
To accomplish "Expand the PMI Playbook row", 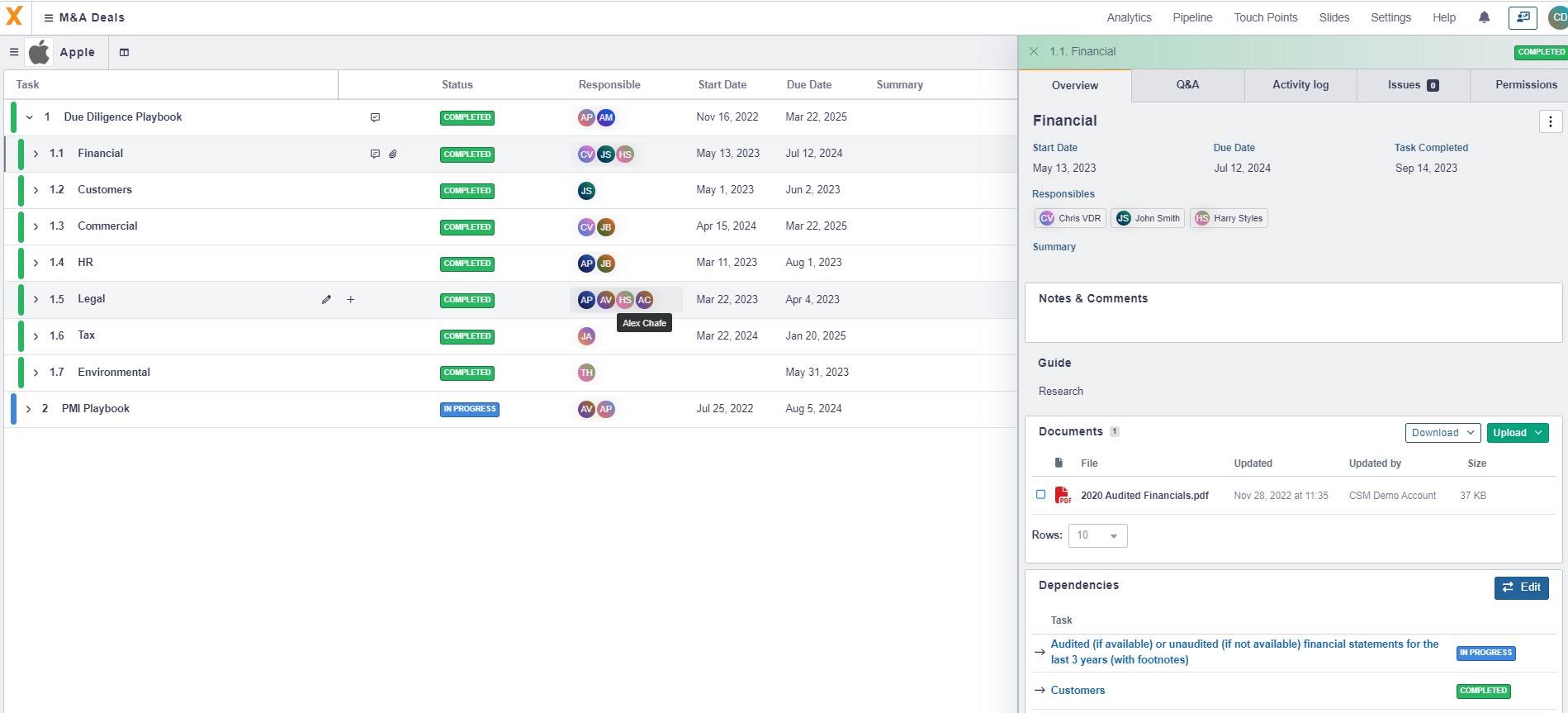I will click(28, 409).
